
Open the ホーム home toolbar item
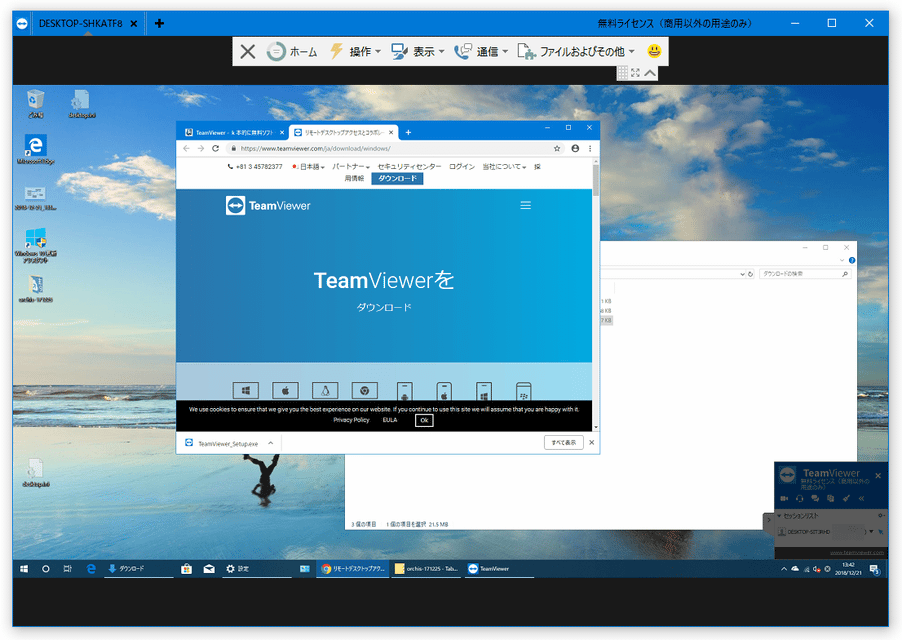[x=292, y=52]
